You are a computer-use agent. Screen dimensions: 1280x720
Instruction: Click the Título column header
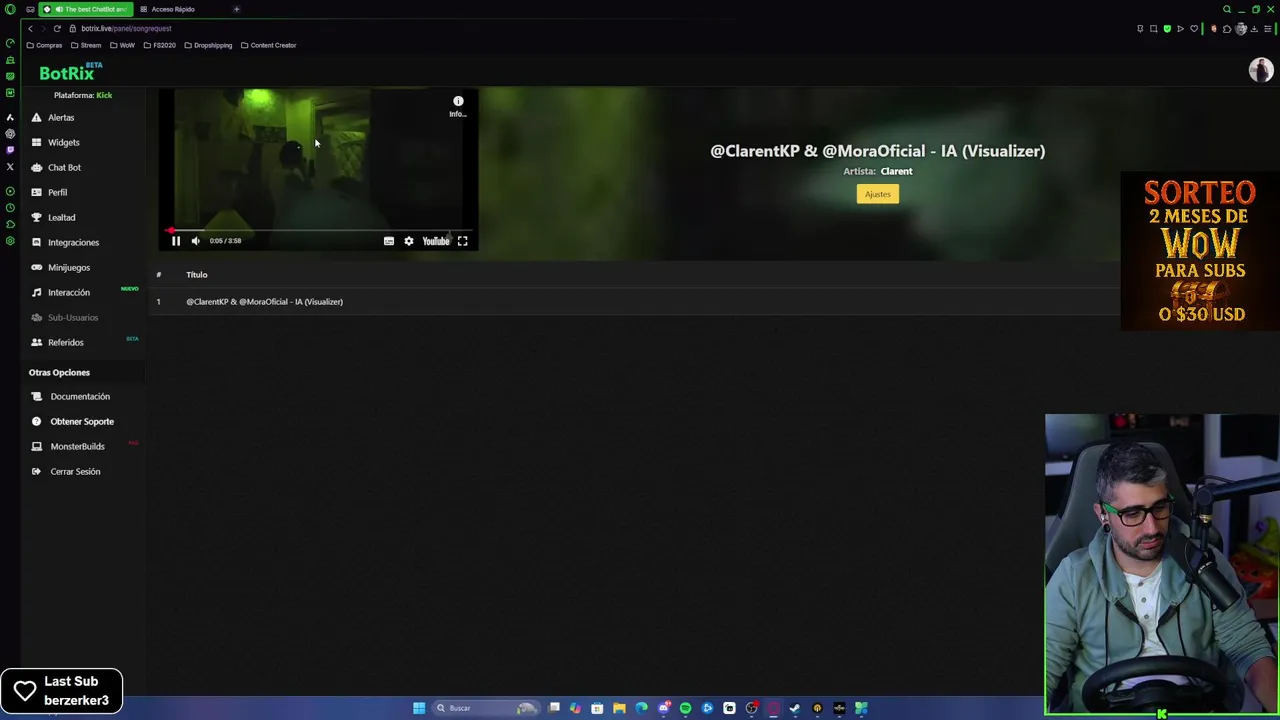(x=196, y=274)
